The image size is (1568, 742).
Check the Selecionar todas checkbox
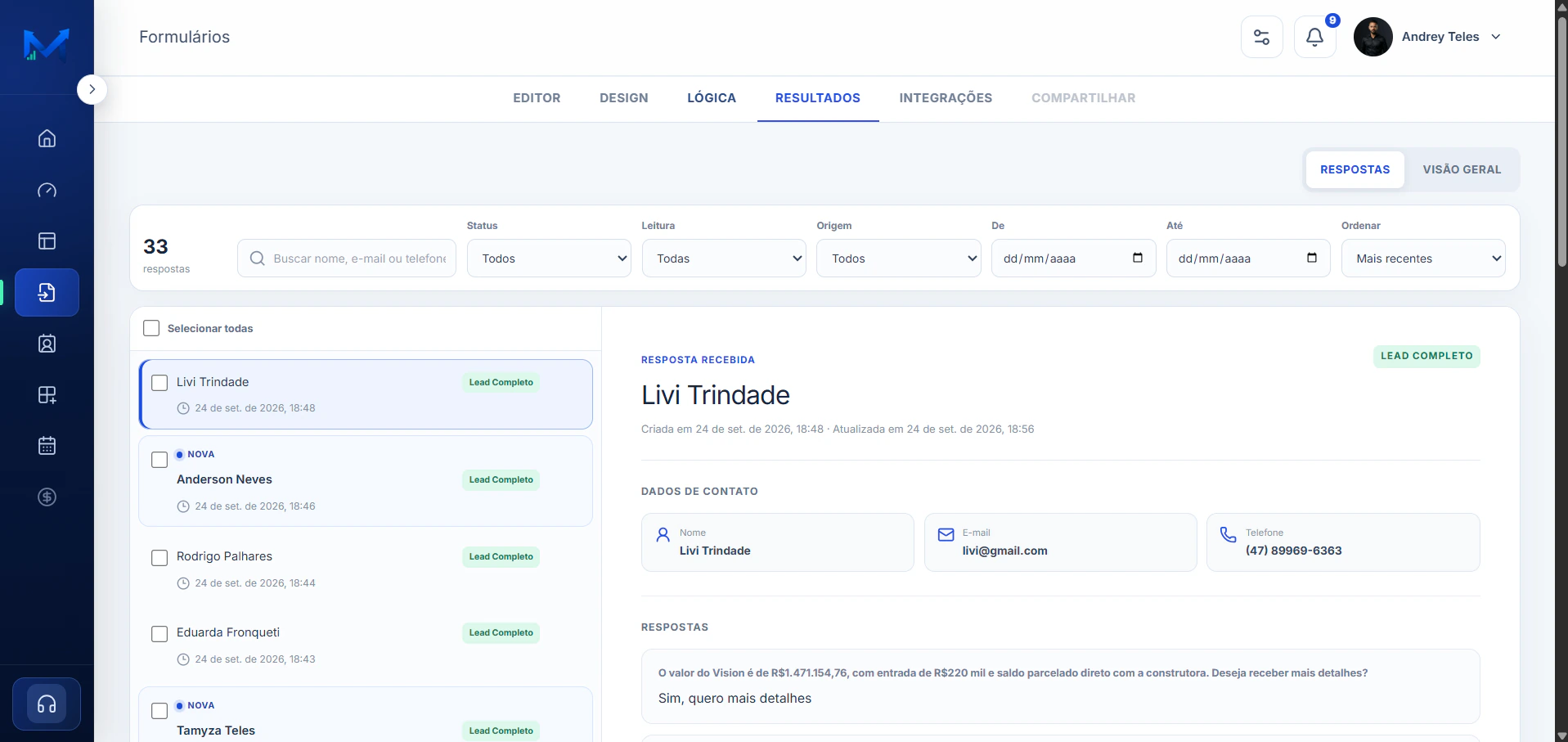coord(151,328)
